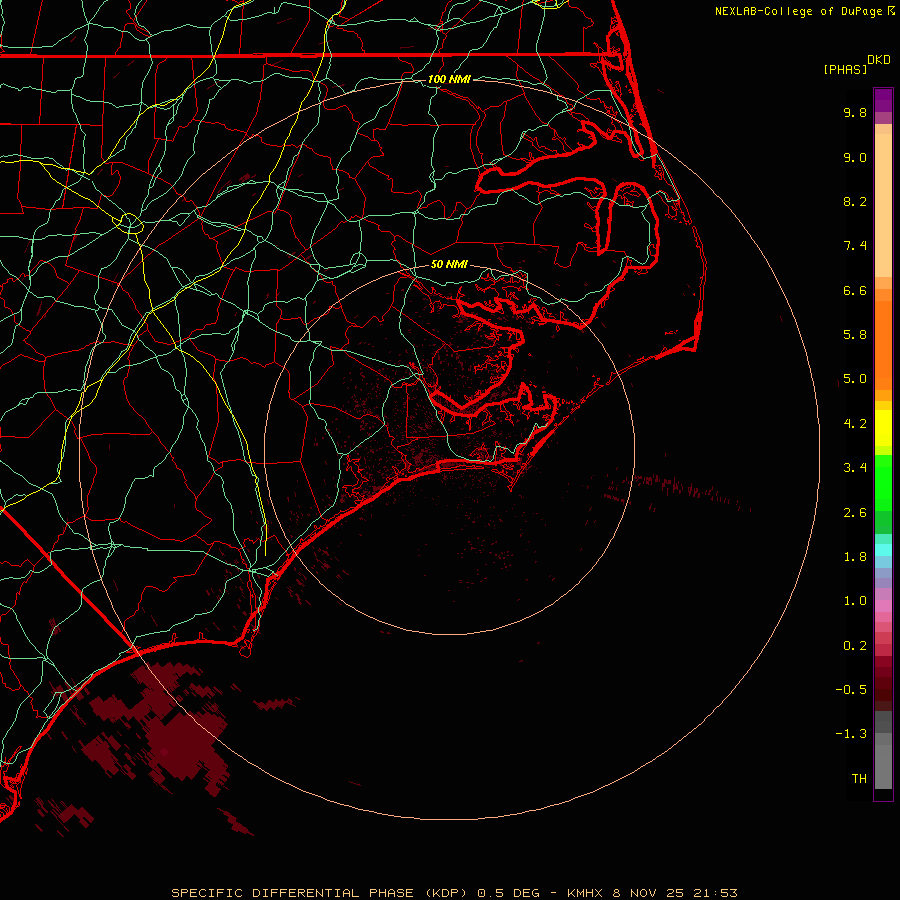Click the purple top segment of the color bar
The image size is (900, 900).
pyautogui.click(x=883, y=100)
